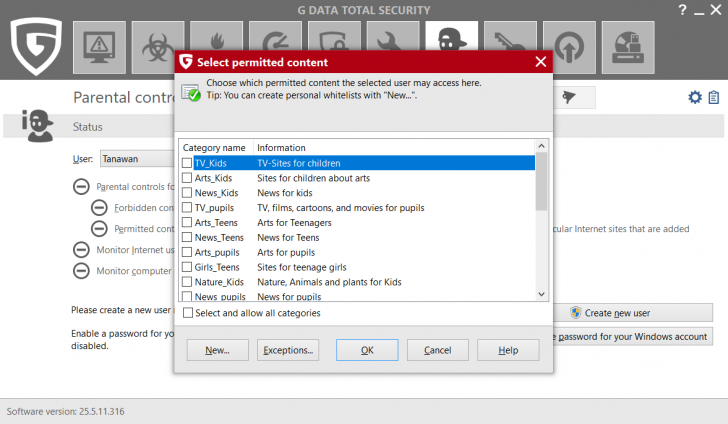Check the TV_pupils category

(187, 208)
